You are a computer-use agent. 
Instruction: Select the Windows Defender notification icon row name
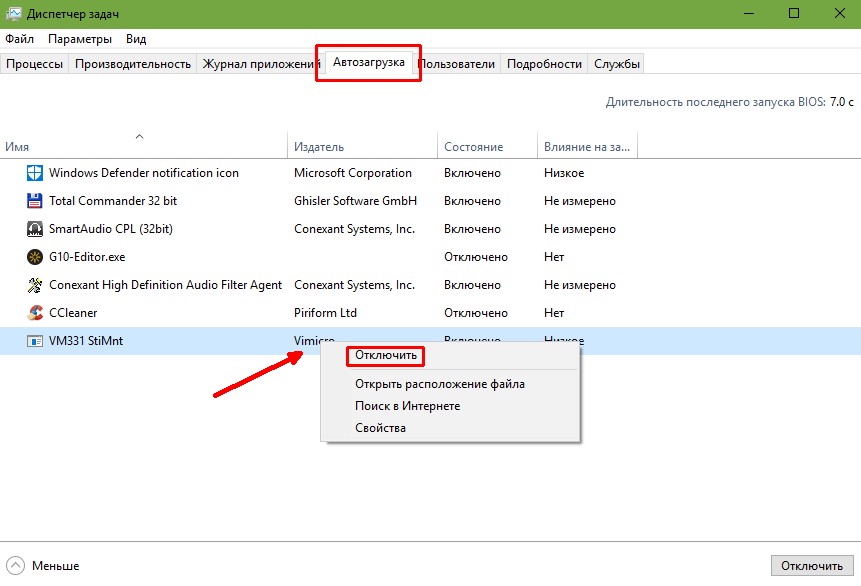pyautogui.click(x=144, y=173)
